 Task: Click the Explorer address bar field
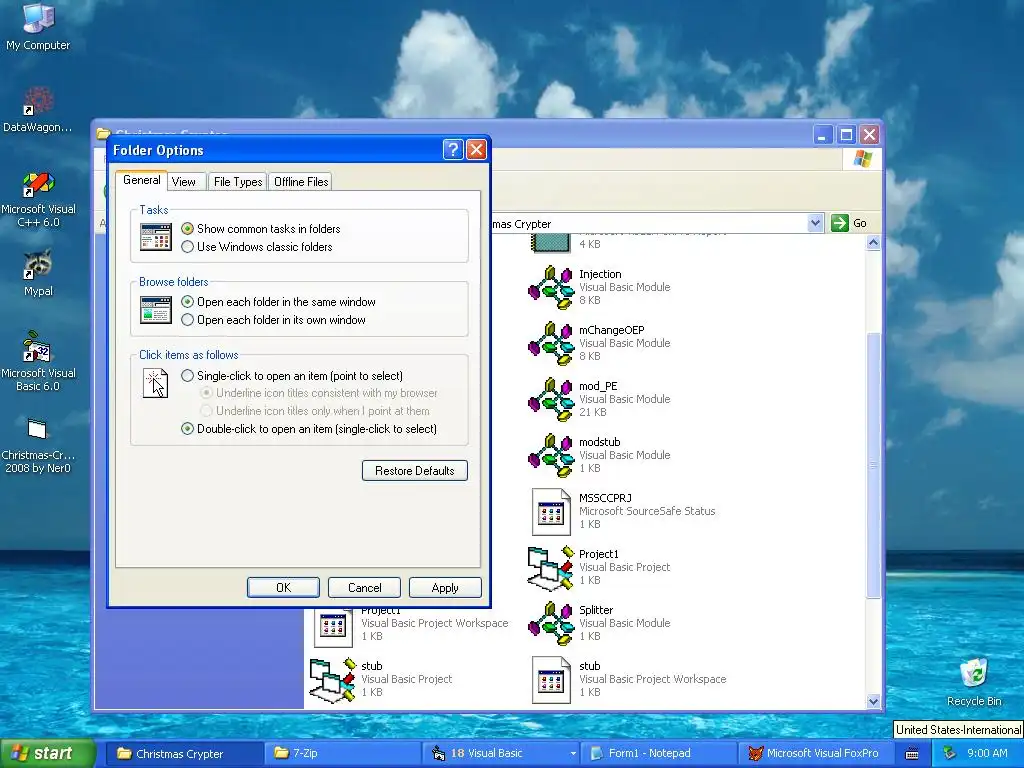[650, 223]
